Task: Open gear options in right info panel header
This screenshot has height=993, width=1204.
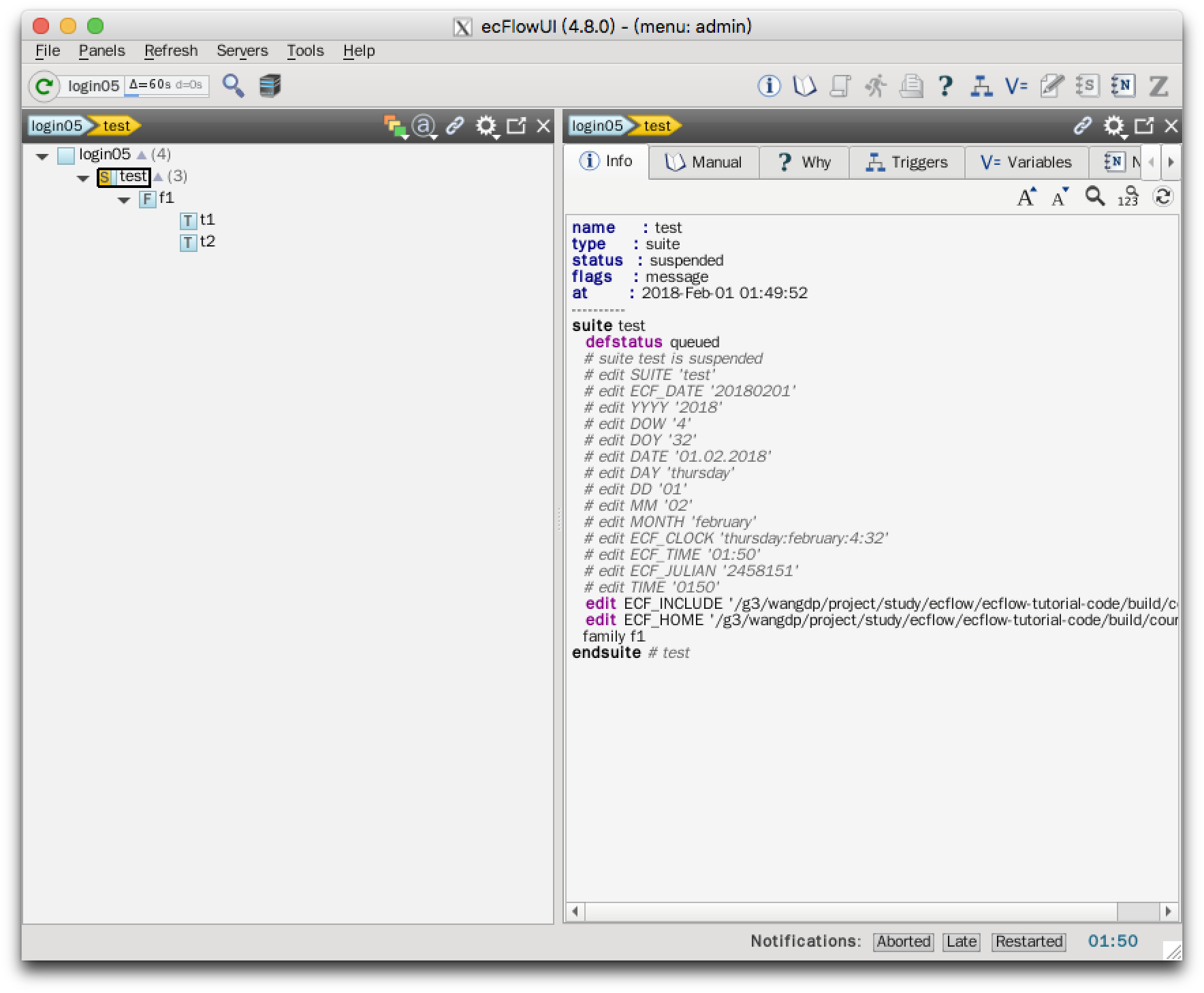Action: click(1114, 126)
